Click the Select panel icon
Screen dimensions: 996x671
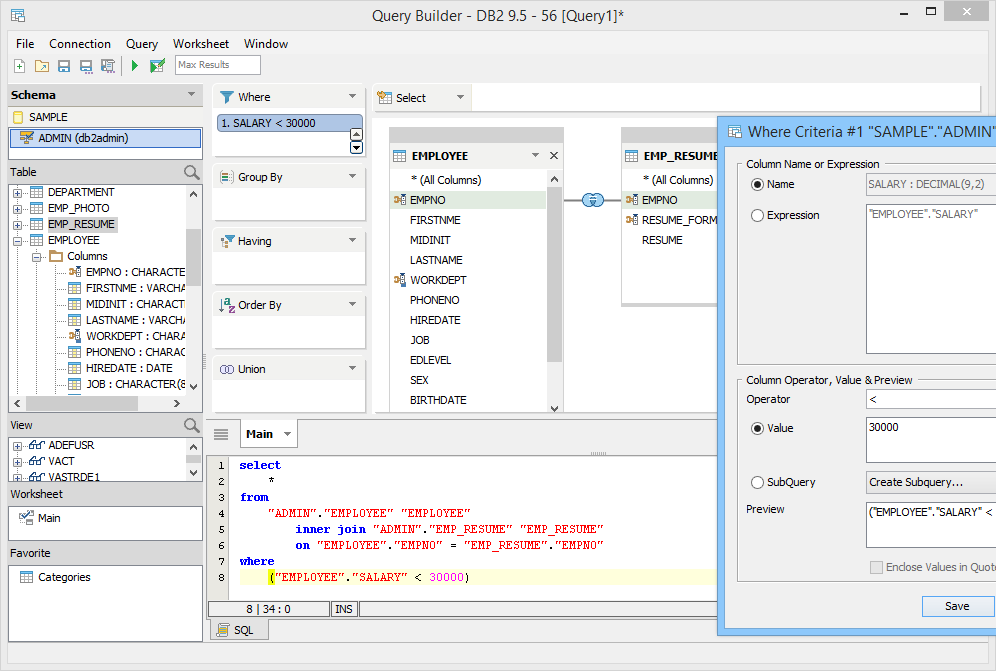click(384, 98)
